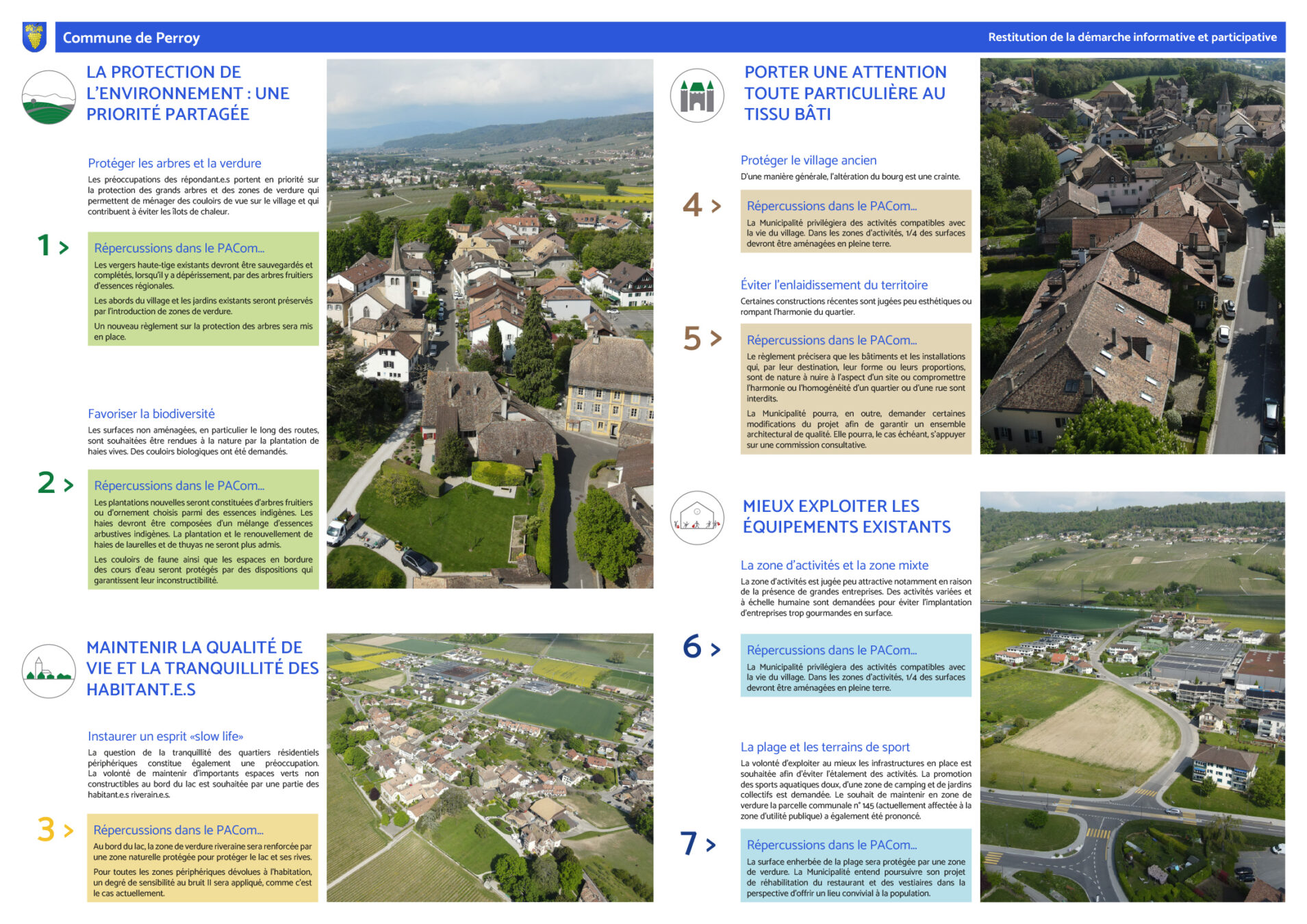The image size is (1307, 924).
Task: Click paragraph 'La Municipalité pourra, en outre, demander'
Action: [856, 429]
